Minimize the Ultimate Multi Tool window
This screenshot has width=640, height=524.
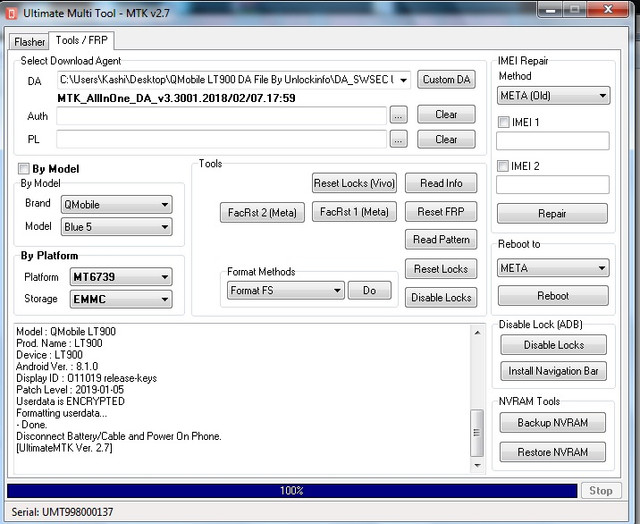click(550, 9)
